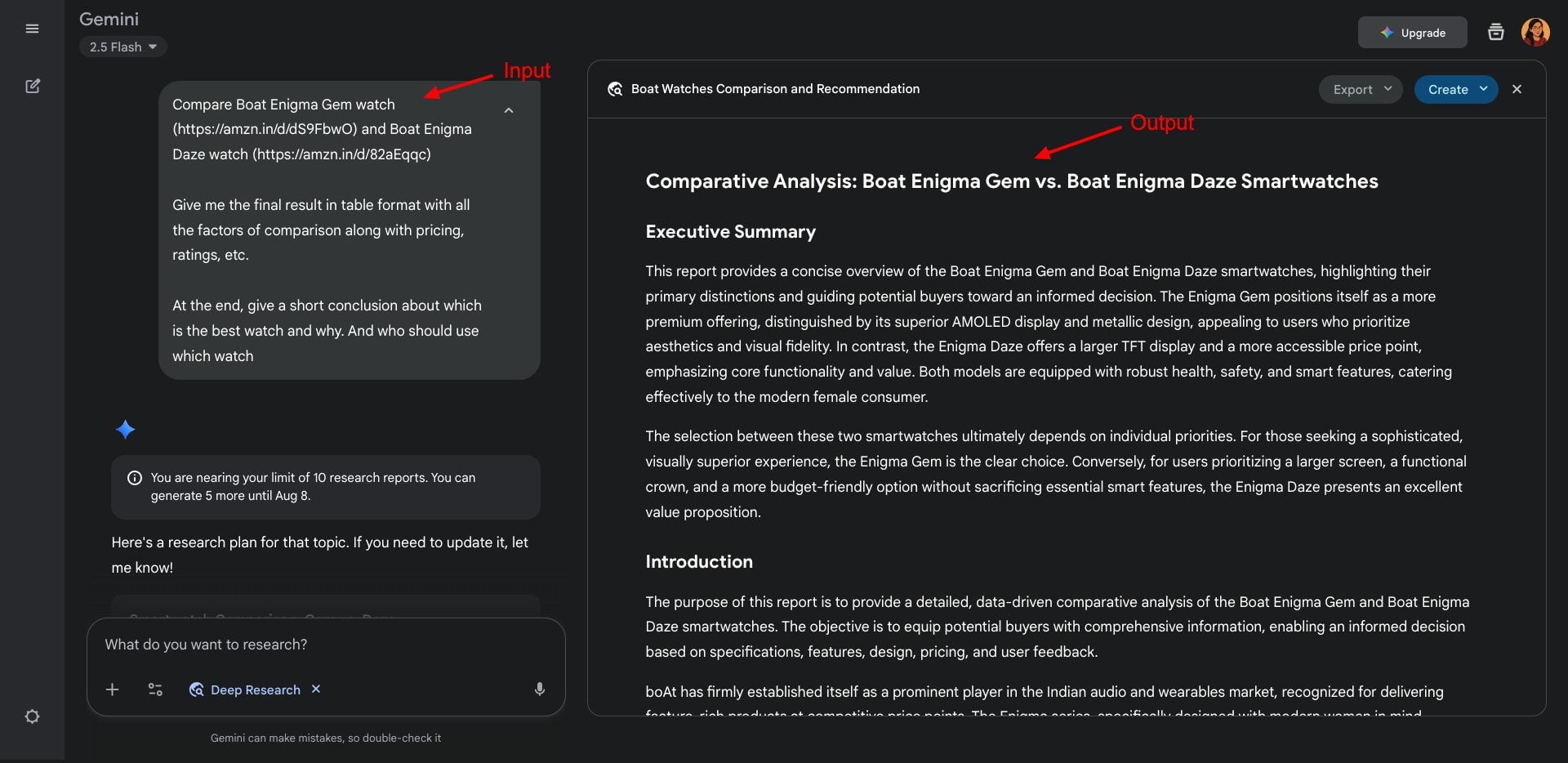This screenshot has height=763, width=1568.
Task: Open the user profile avatar
Action: pyautogui.click(x=1535, y=33)
